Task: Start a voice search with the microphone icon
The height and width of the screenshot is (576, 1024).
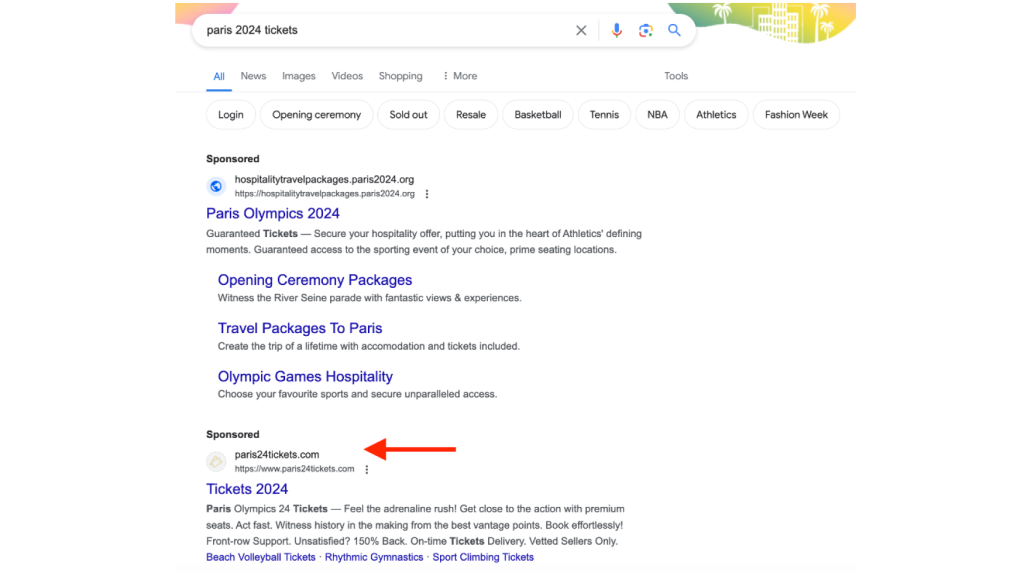Action: pyautogui.click(x=617, y=30)
